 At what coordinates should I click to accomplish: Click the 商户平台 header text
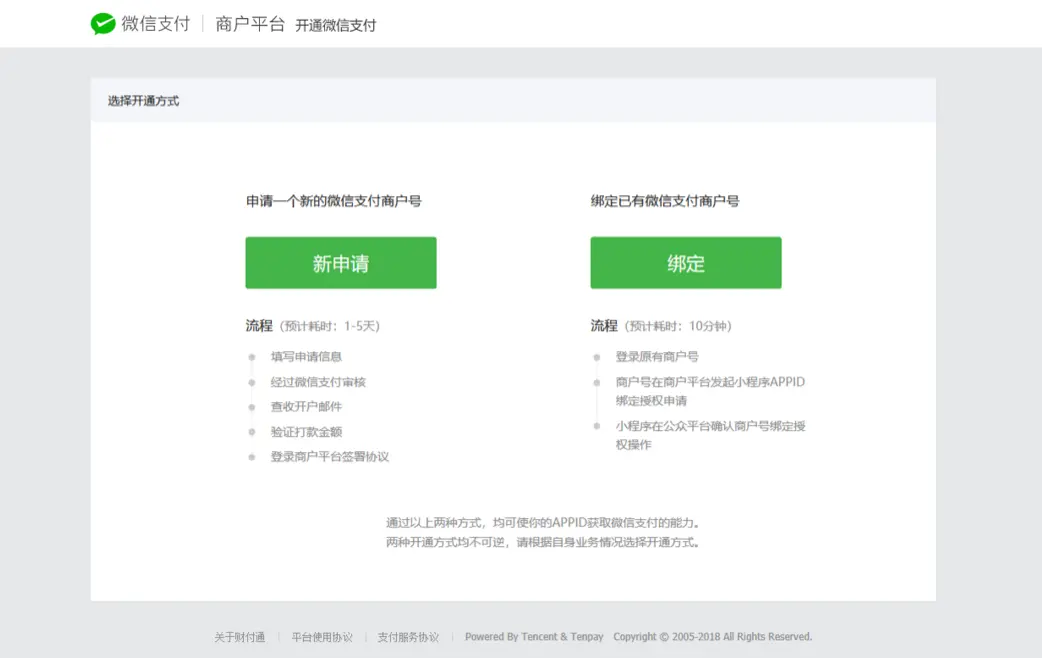pos(250,24)
